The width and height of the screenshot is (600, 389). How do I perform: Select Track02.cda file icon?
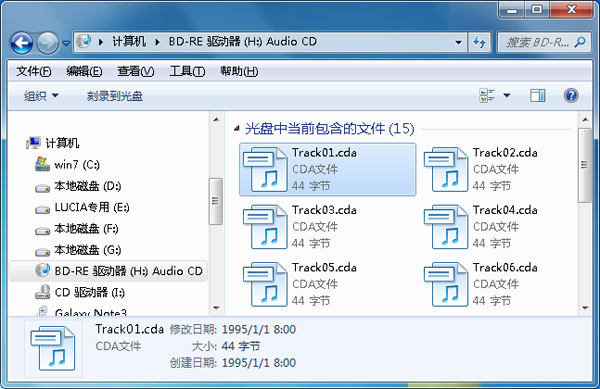[446, 169]
